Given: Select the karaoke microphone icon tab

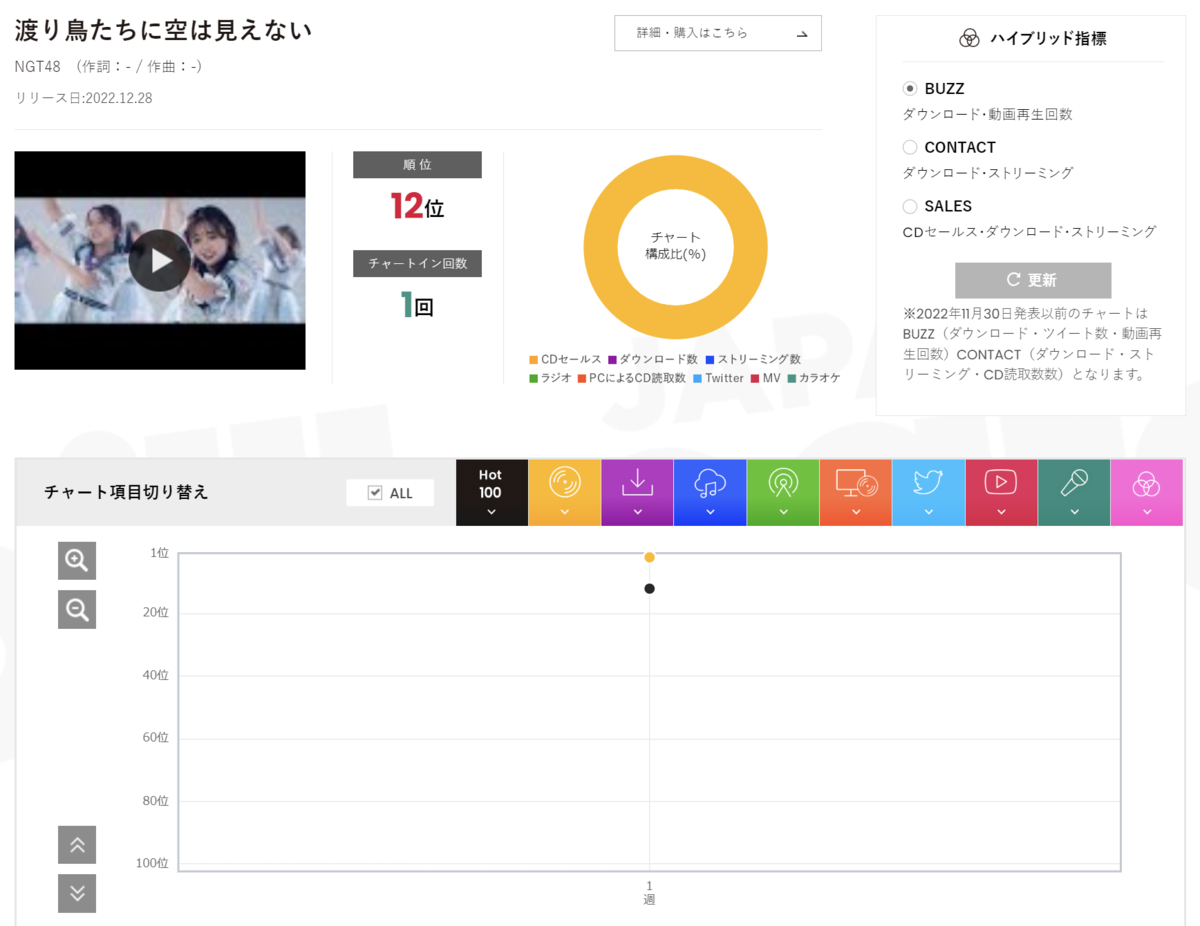Looking at the screenshot, I should click(x=1074, y=492).
